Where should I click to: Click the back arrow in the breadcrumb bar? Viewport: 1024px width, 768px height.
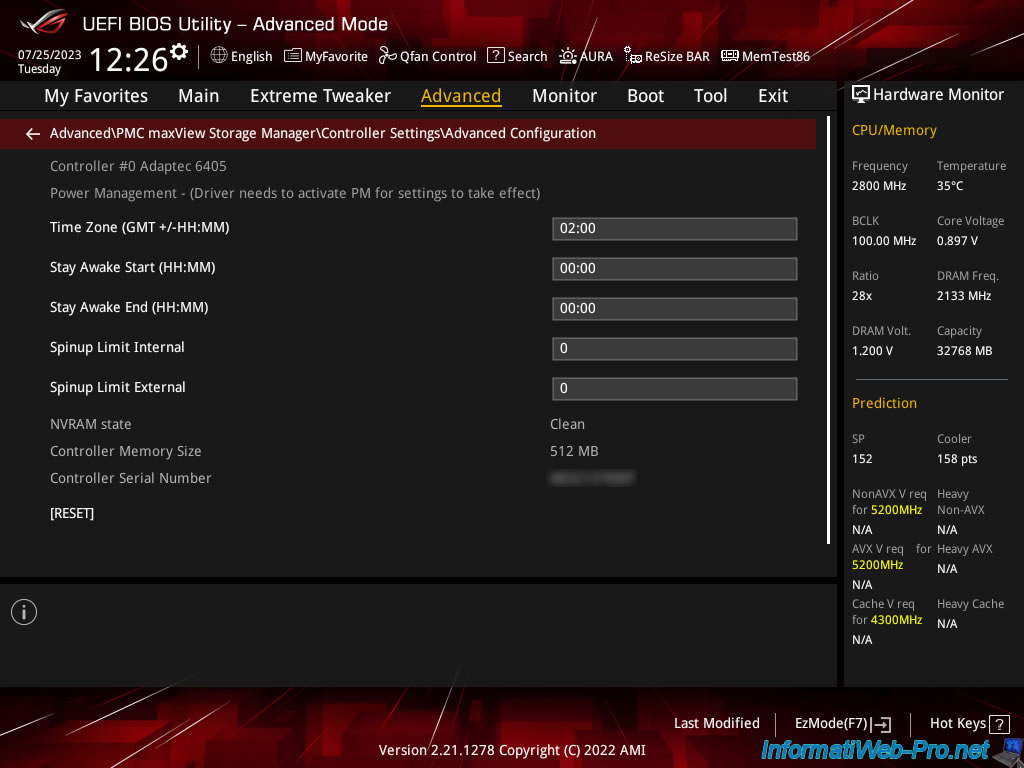33,134
